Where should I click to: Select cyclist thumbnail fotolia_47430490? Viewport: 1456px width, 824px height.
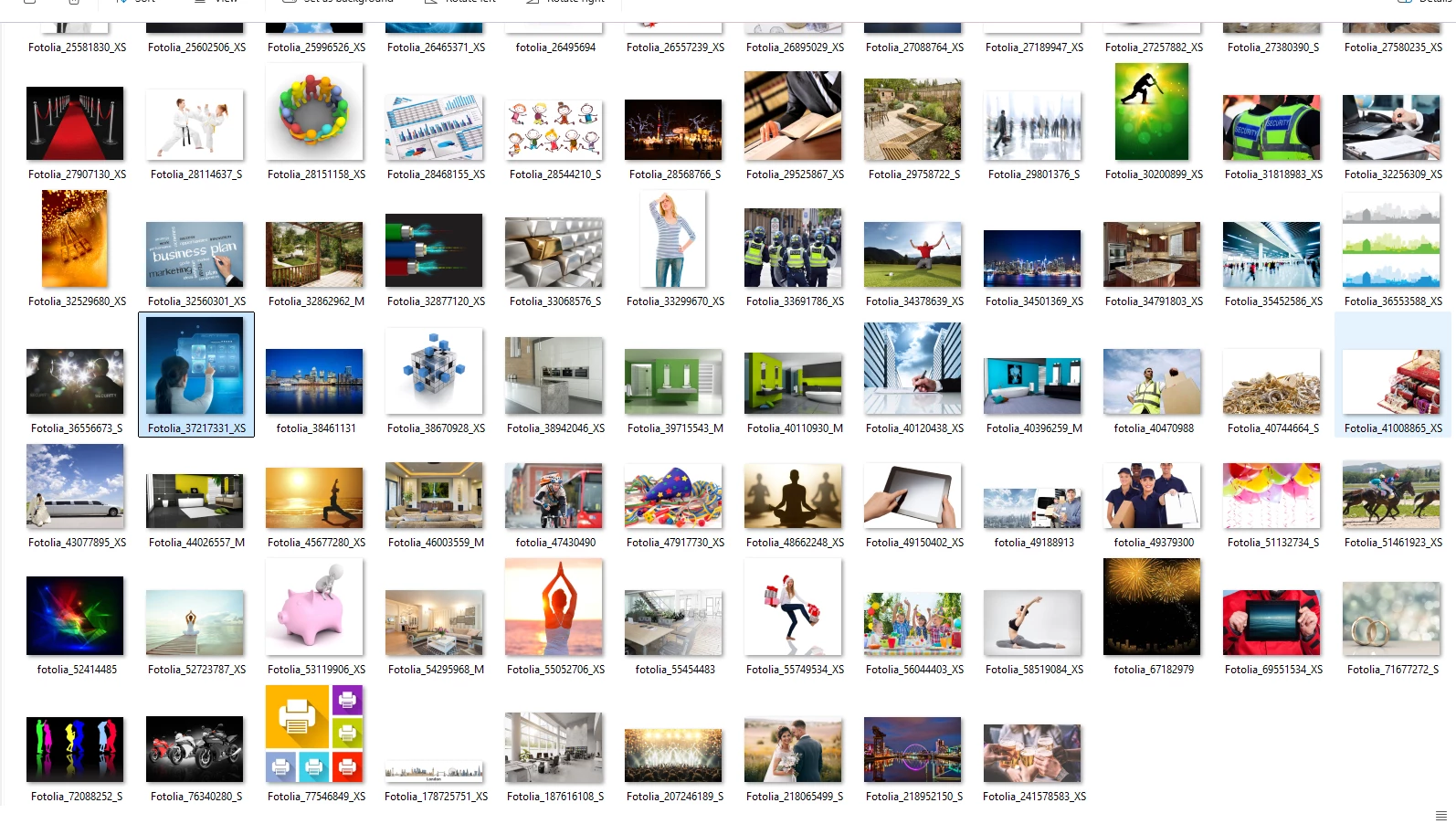coord(554,496)
